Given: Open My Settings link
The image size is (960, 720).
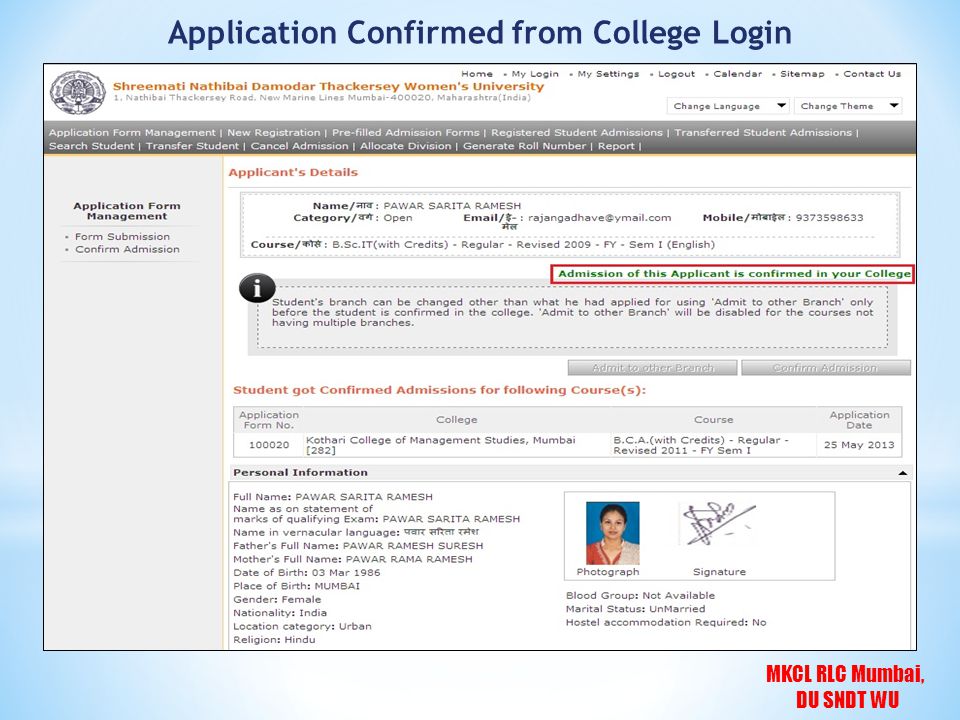Looking at the screenshot, I should click(x=608, y=74).
